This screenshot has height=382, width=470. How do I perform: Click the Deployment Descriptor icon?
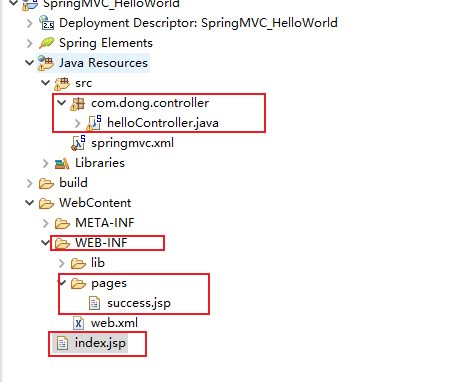(x=46, y=23)
